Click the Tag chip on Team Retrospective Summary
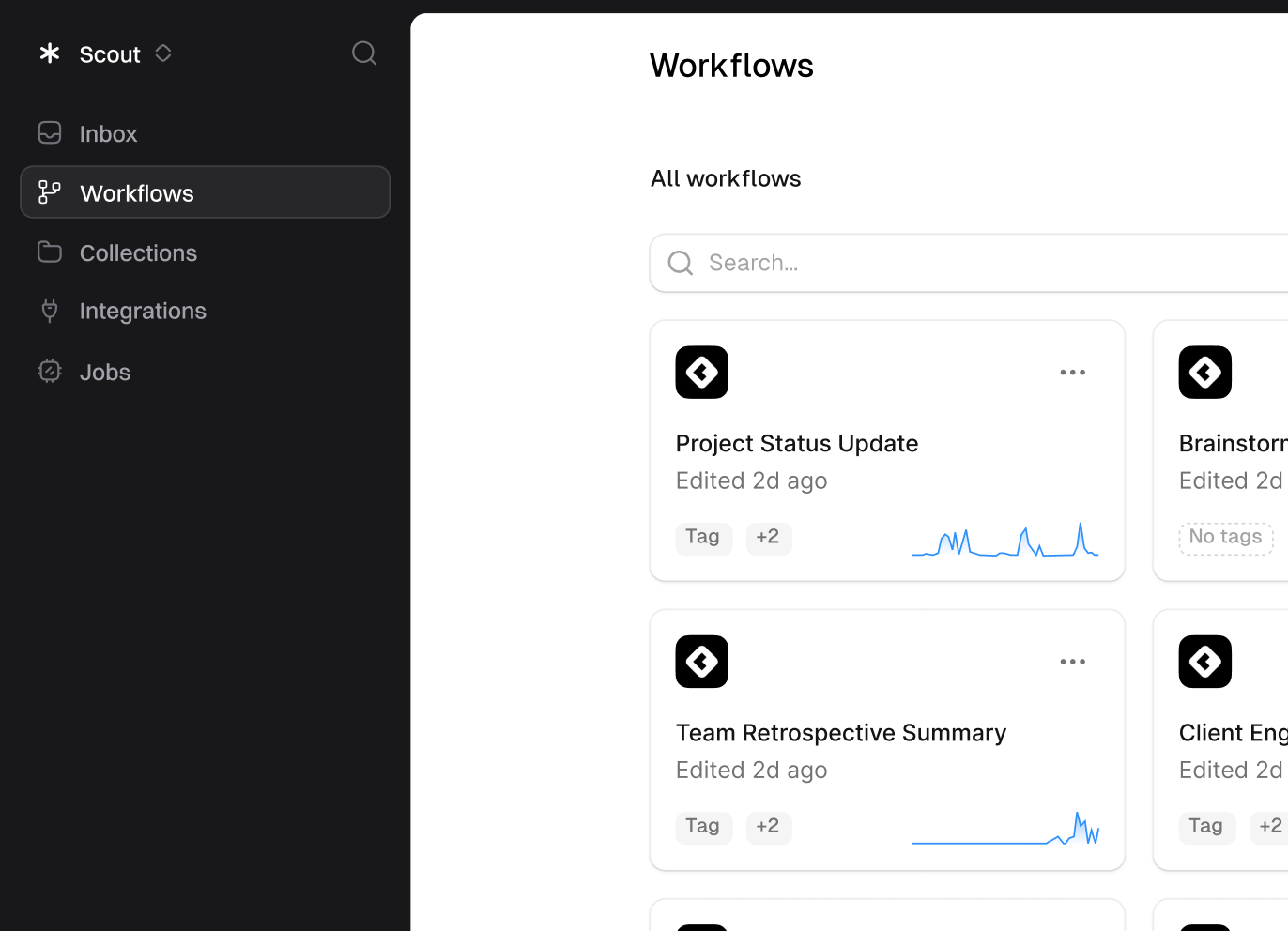This screenshot has height=931, width=1288. coord(703,827)
